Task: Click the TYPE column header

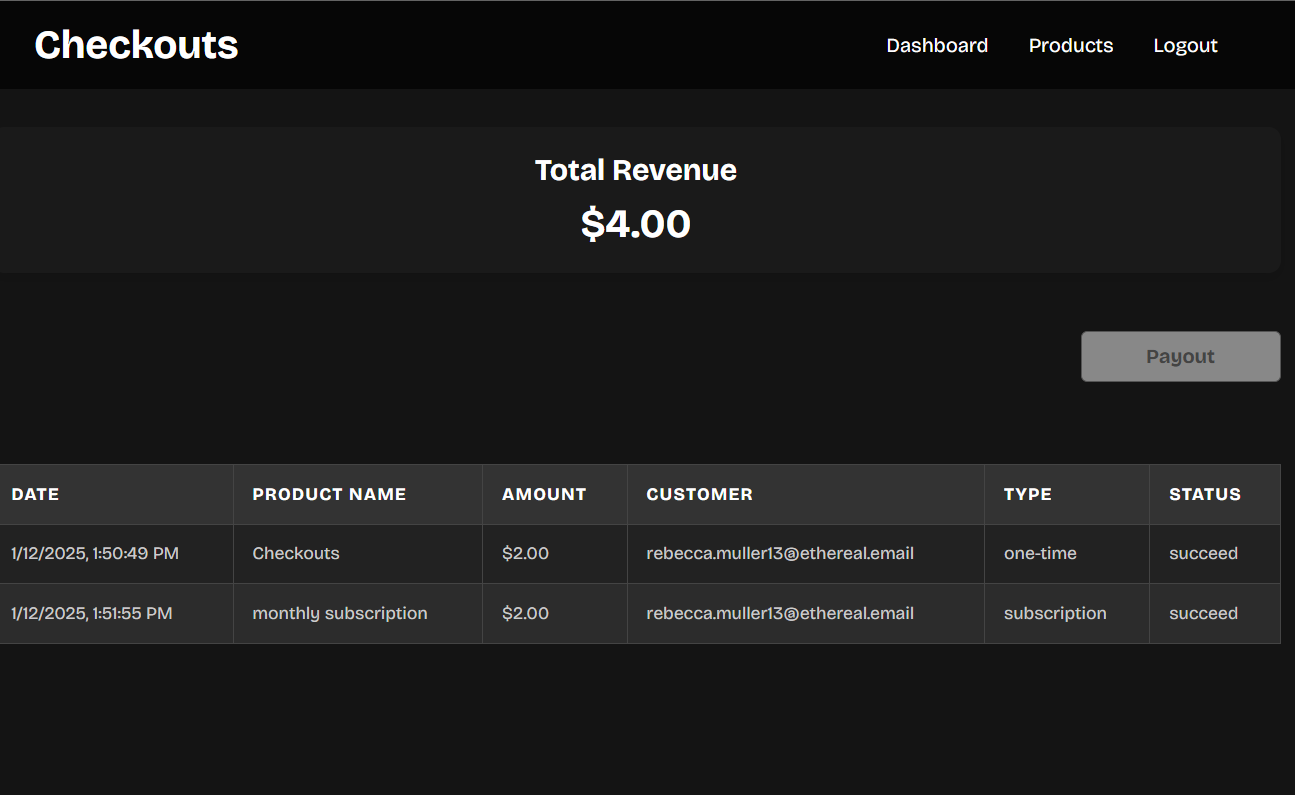Action: pos(1026,494)
